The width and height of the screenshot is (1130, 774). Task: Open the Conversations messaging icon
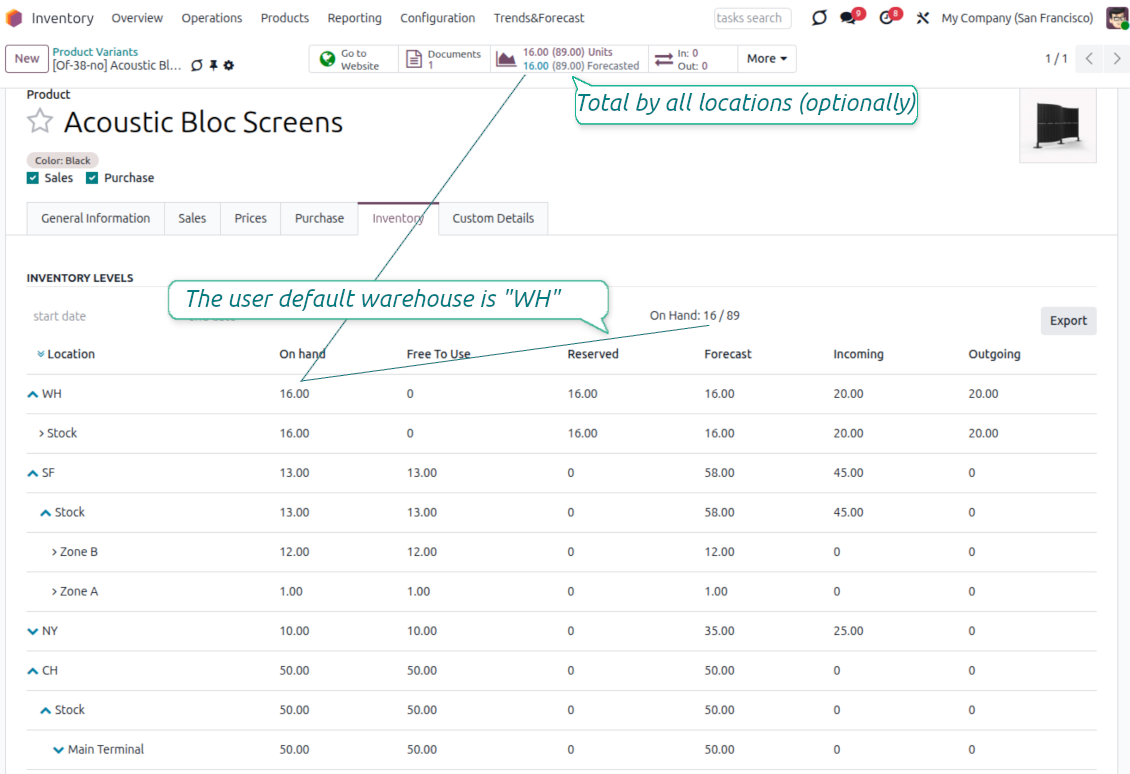(x=848, y=18)
